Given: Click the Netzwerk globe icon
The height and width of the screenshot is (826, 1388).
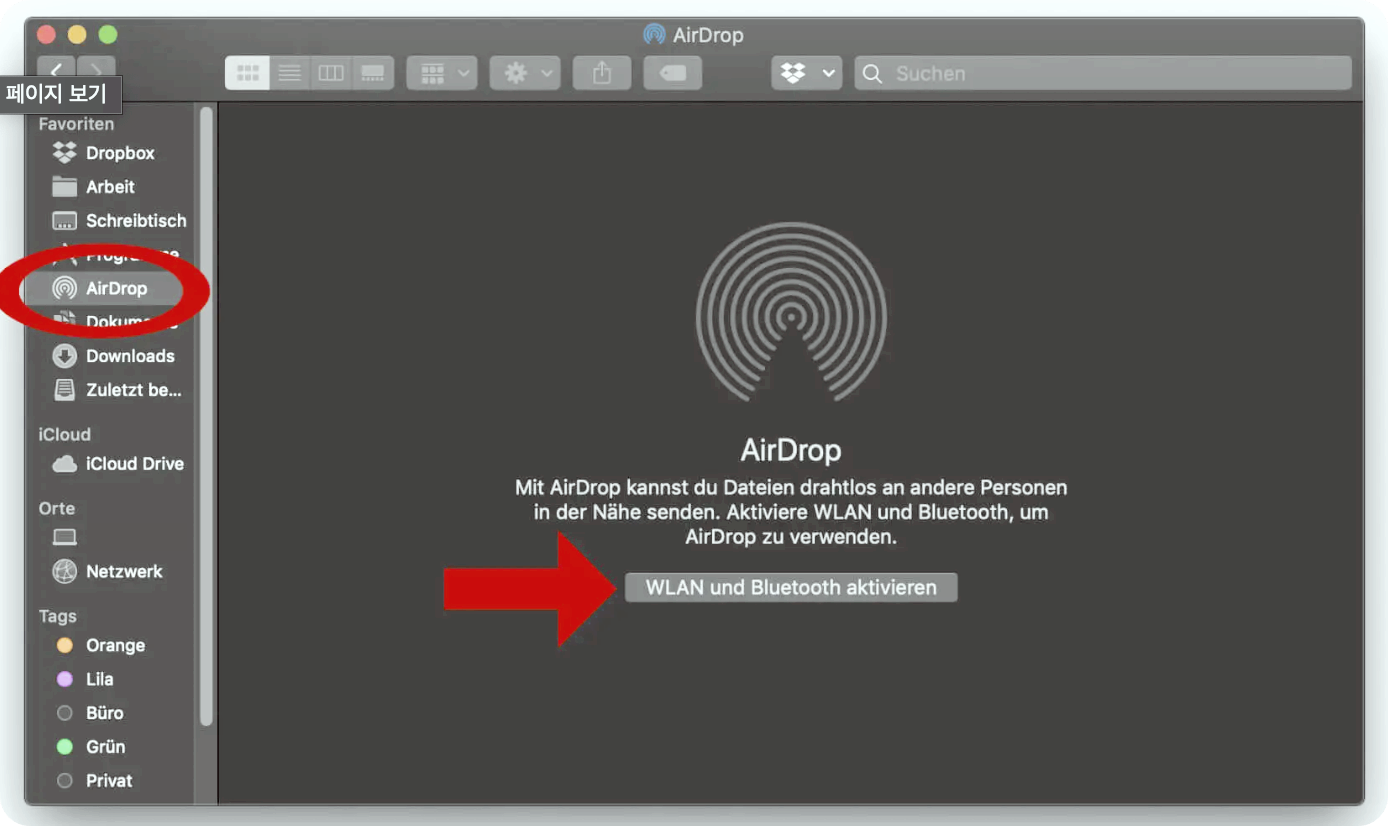Looking at the screenshot, I should tap(64, 572).
